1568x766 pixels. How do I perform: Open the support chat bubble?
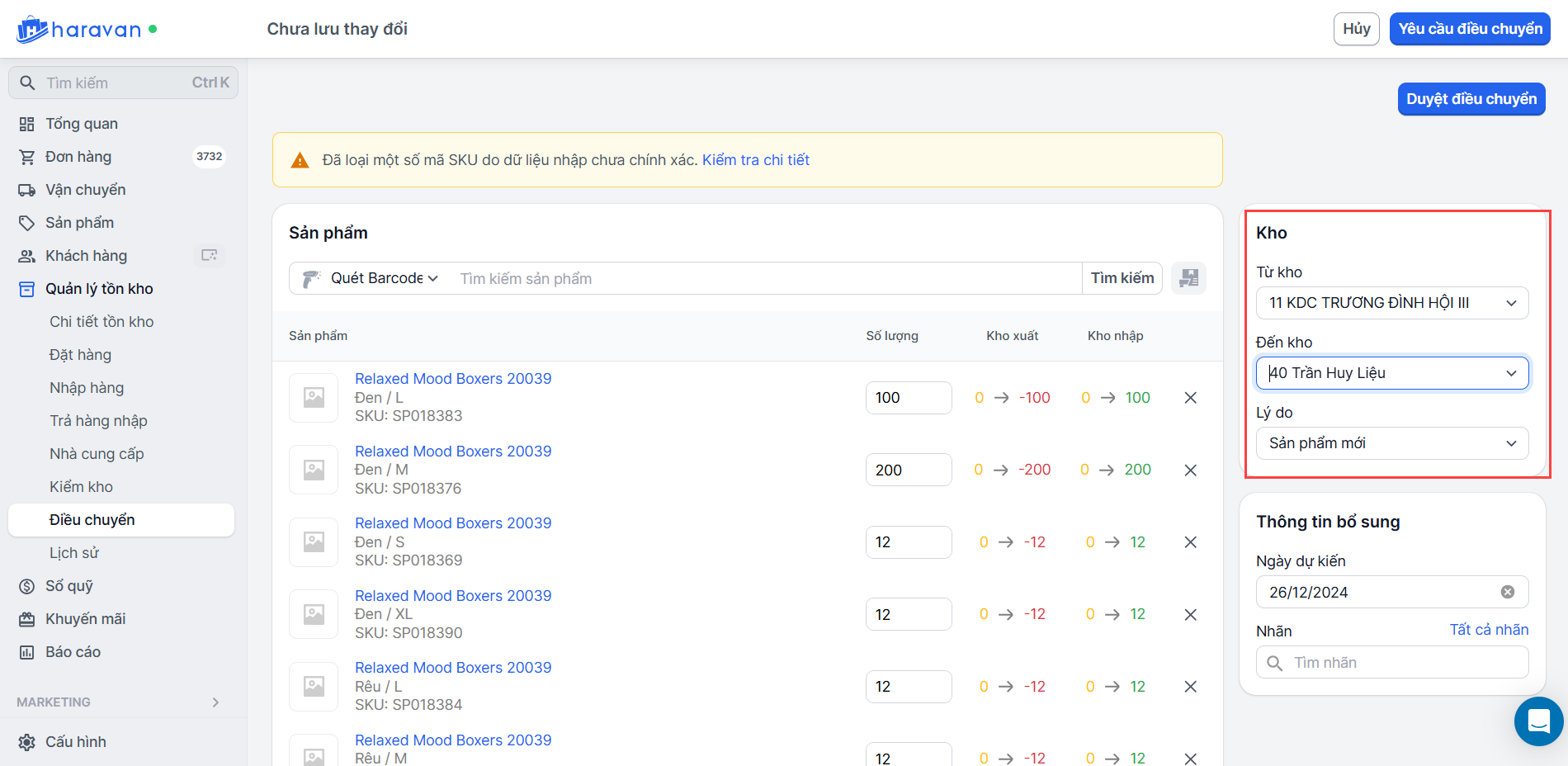pyautogui.click(x=1538, y=721)
